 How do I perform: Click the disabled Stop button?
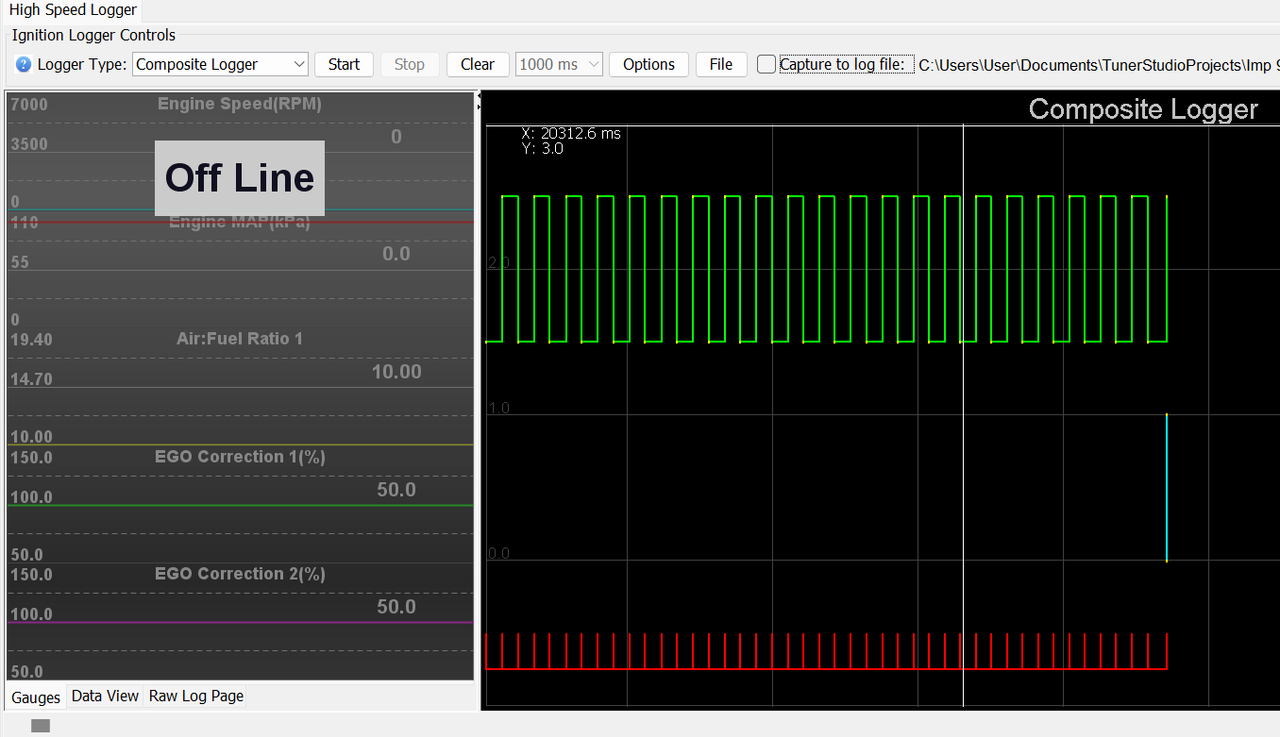click(x=409, y=64)
